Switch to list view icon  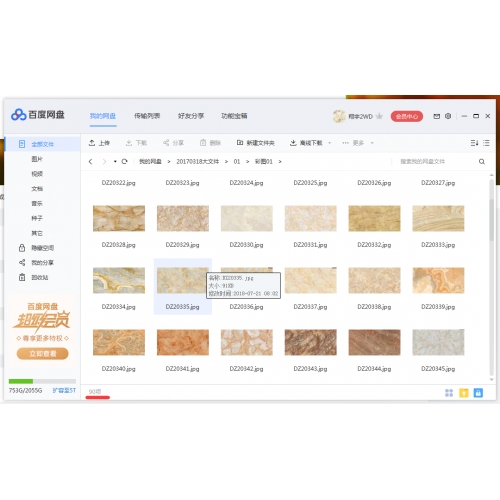[x=486, y=143]
